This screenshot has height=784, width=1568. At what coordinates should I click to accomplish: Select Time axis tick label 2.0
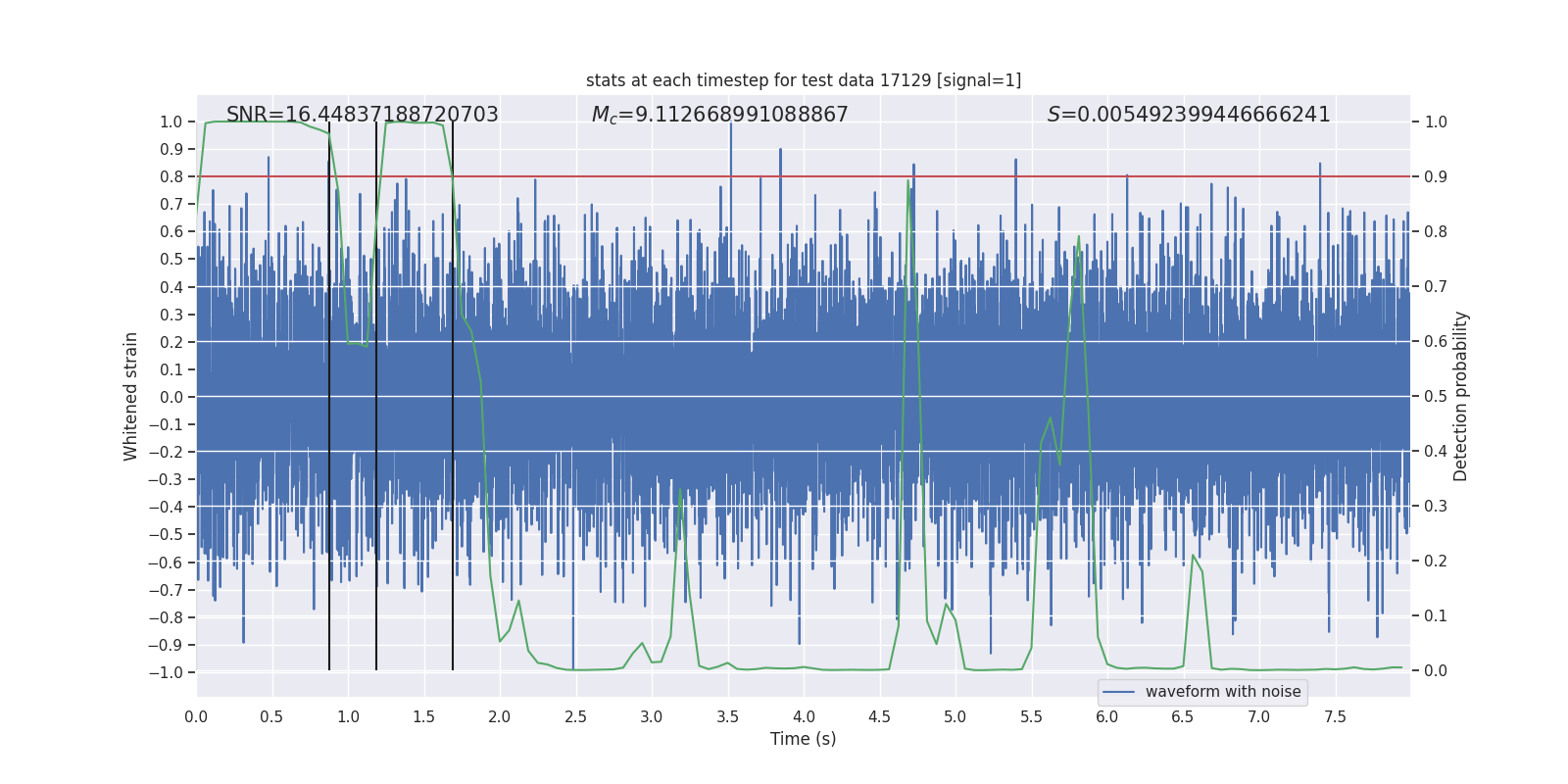tap(500, 716)
